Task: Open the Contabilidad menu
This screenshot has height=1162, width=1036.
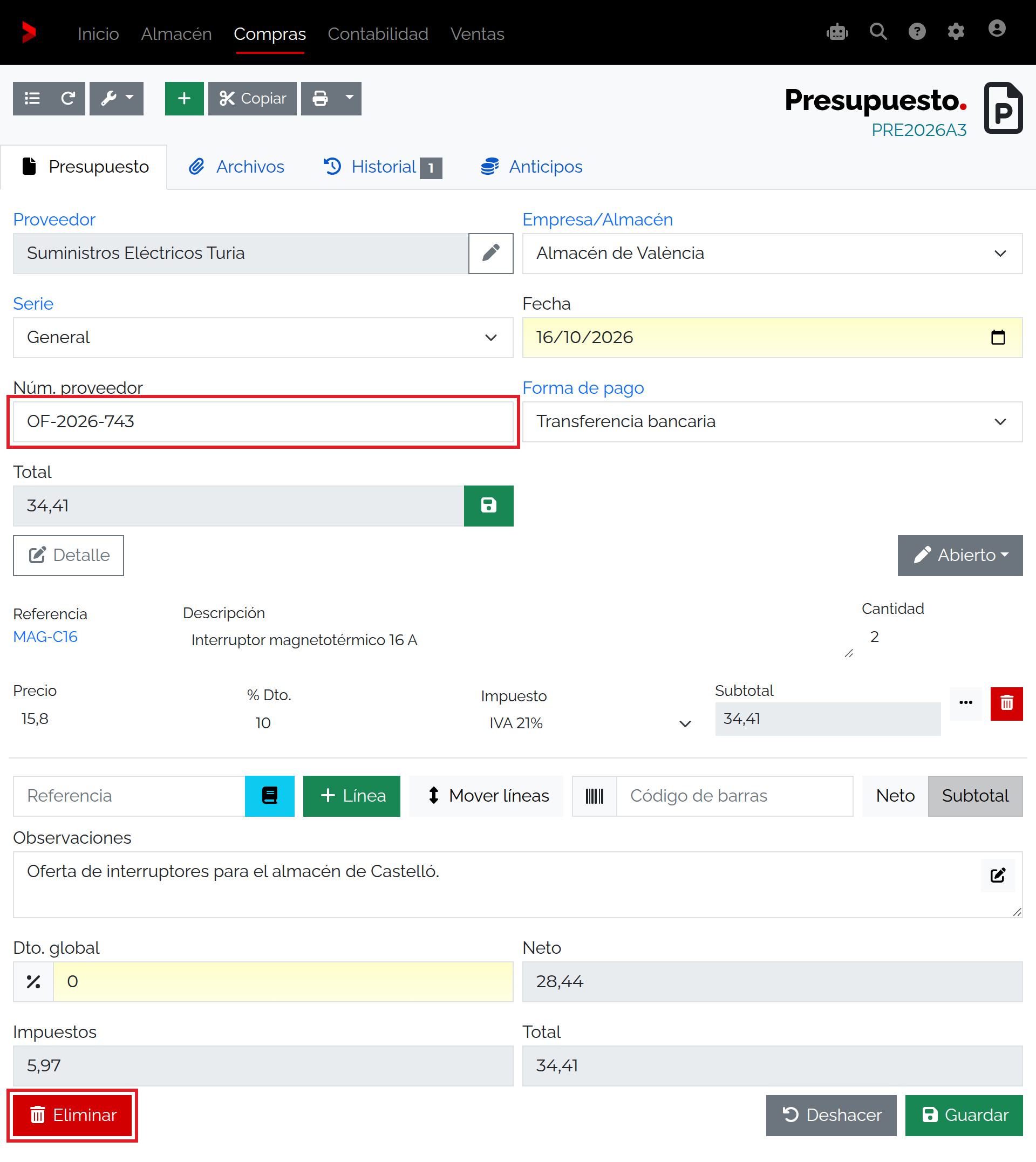Action: 377,33
